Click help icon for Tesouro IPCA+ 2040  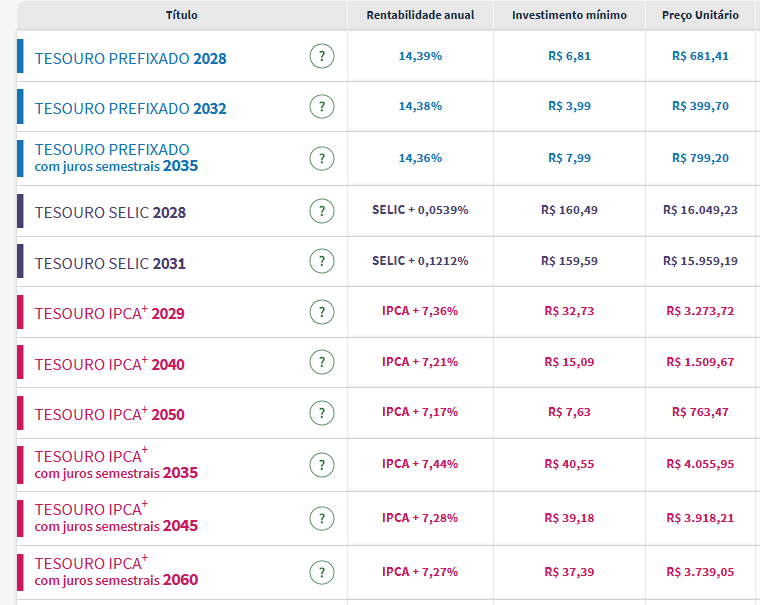(321, 362)
